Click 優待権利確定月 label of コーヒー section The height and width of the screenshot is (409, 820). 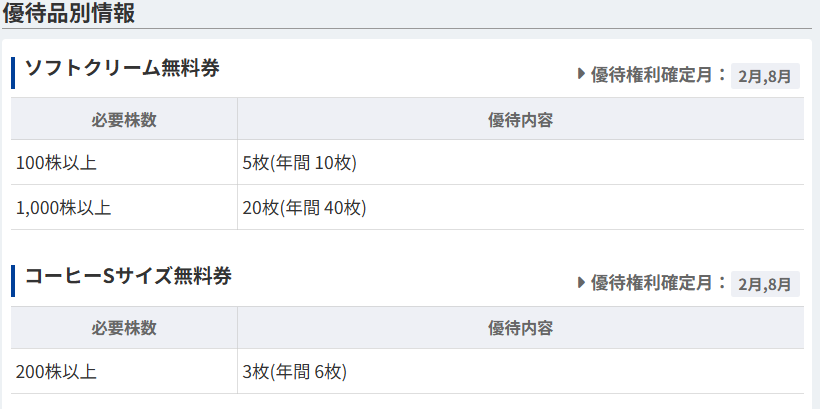(652, 283)
